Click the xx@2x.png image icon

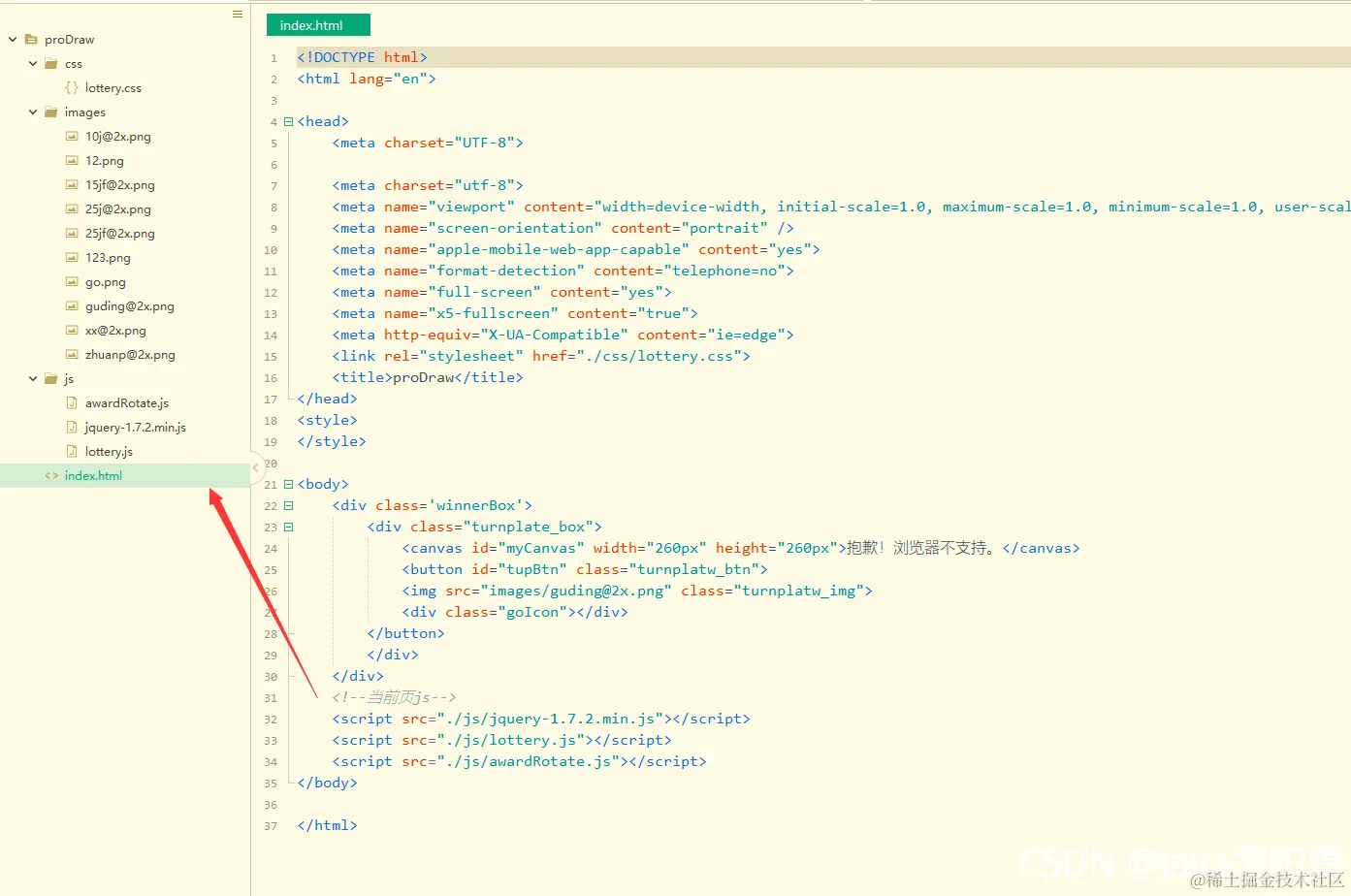click(x=72, y=331)
